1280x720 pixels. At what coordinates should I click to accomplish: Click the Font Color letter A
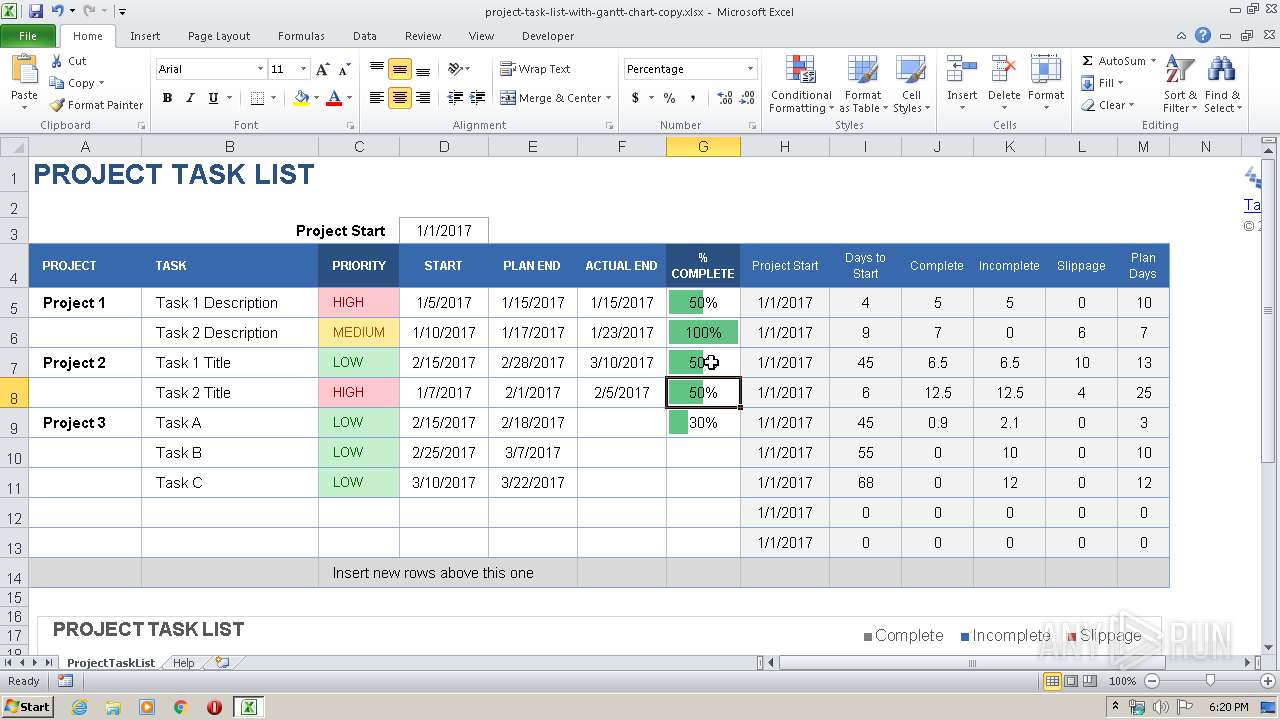pyautogui.click(x=334, y=98)
